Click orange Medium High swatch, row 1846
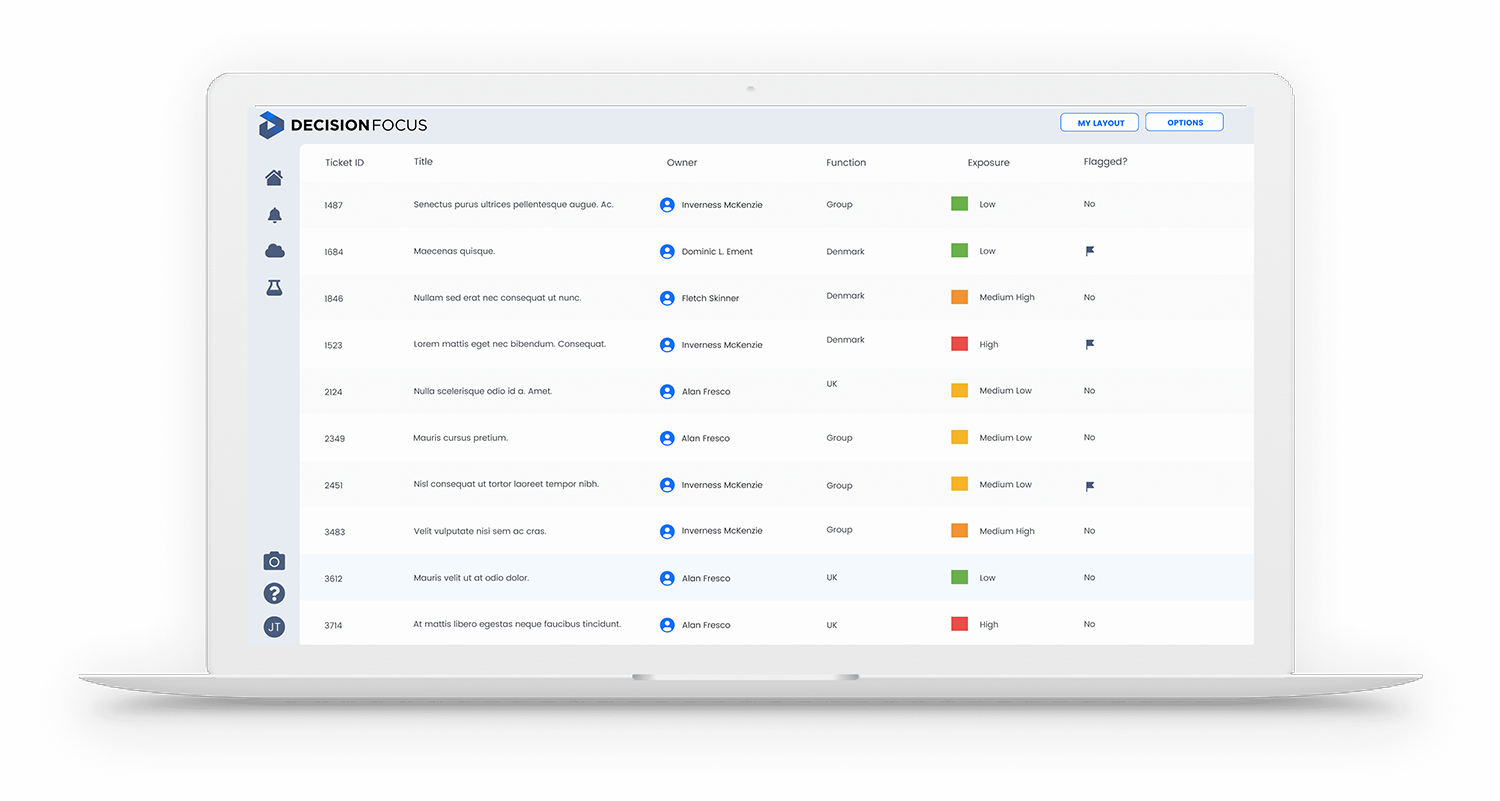 [x=959, y=297]
